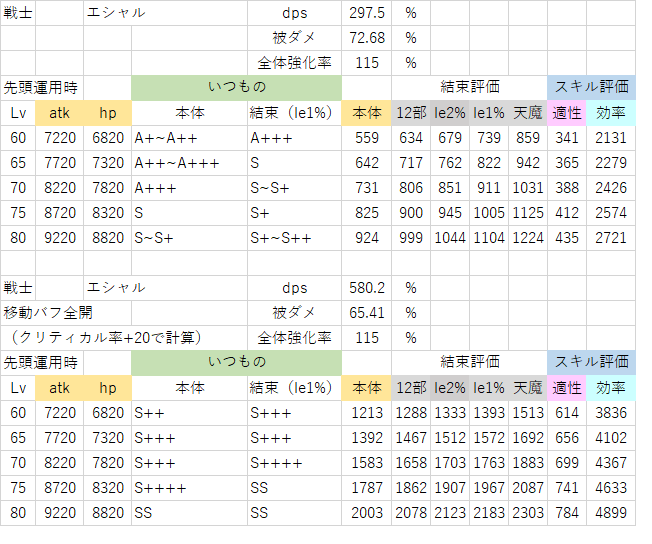Select the grade cell A++~A+++
The width and height of the screenshot is (652, 544).
190,163
